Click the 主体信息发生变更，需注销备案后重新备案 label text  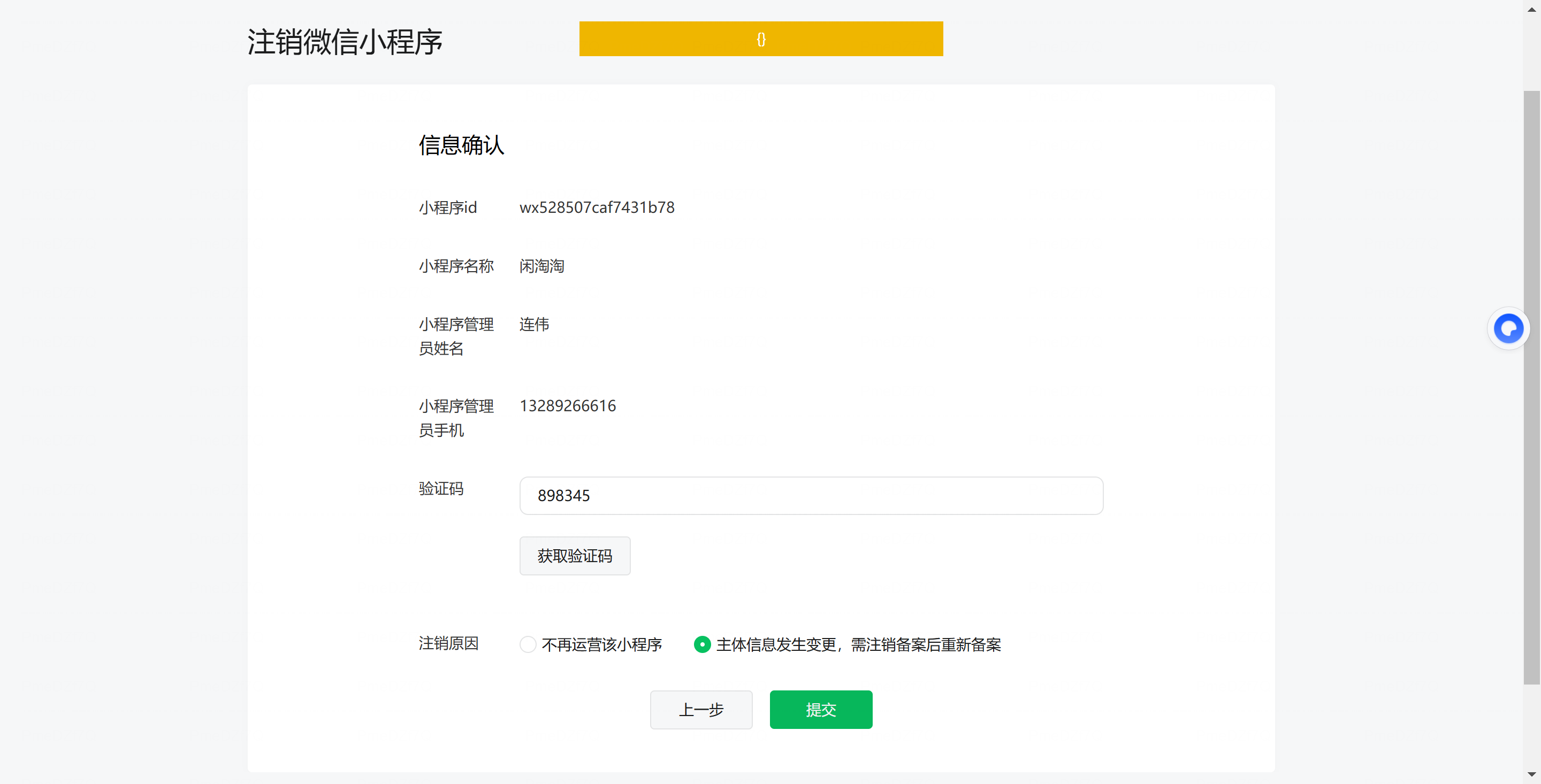(x=858, y=644)
